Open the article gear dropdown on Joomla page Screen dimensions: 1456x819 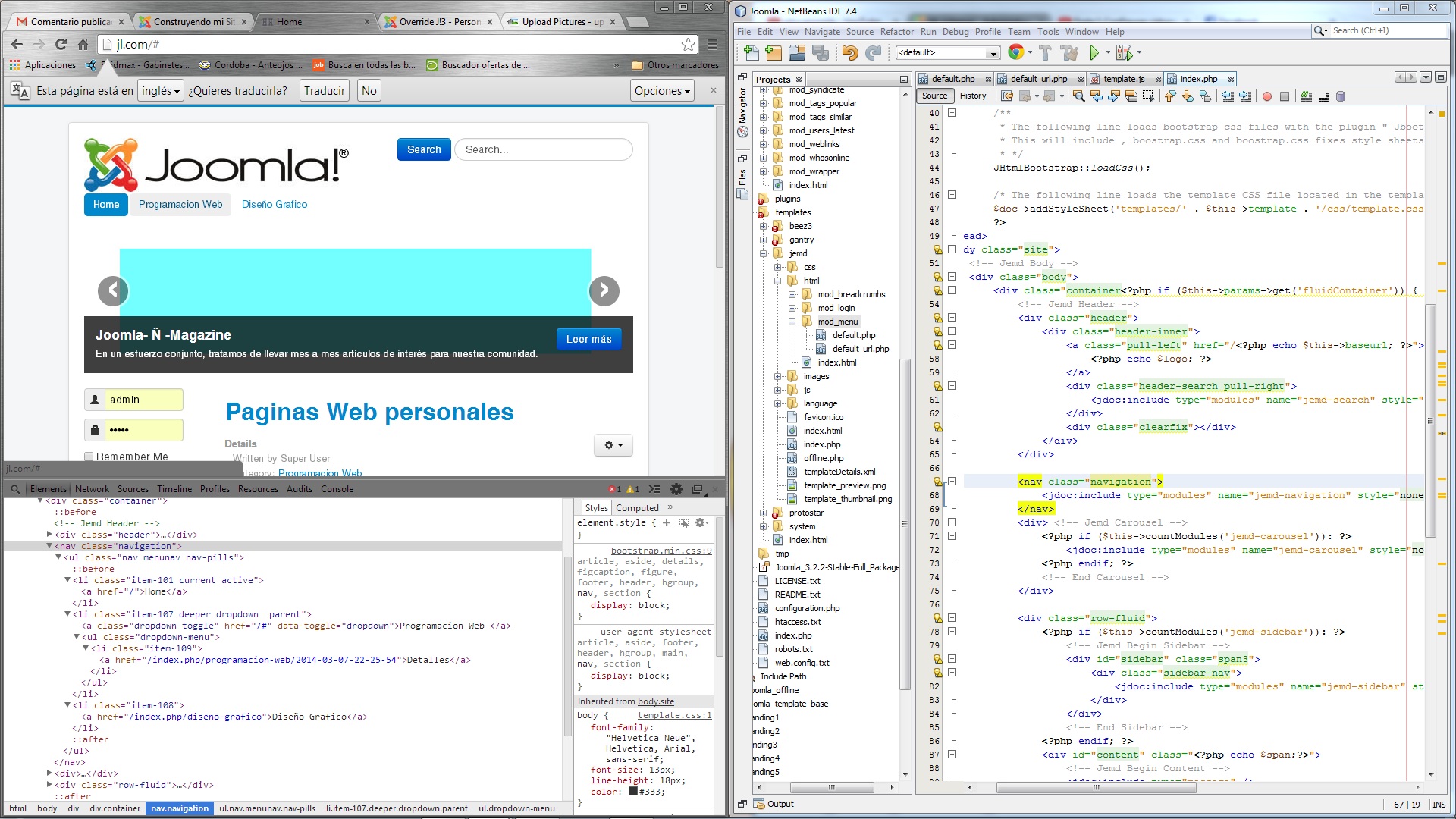[613, 445]
